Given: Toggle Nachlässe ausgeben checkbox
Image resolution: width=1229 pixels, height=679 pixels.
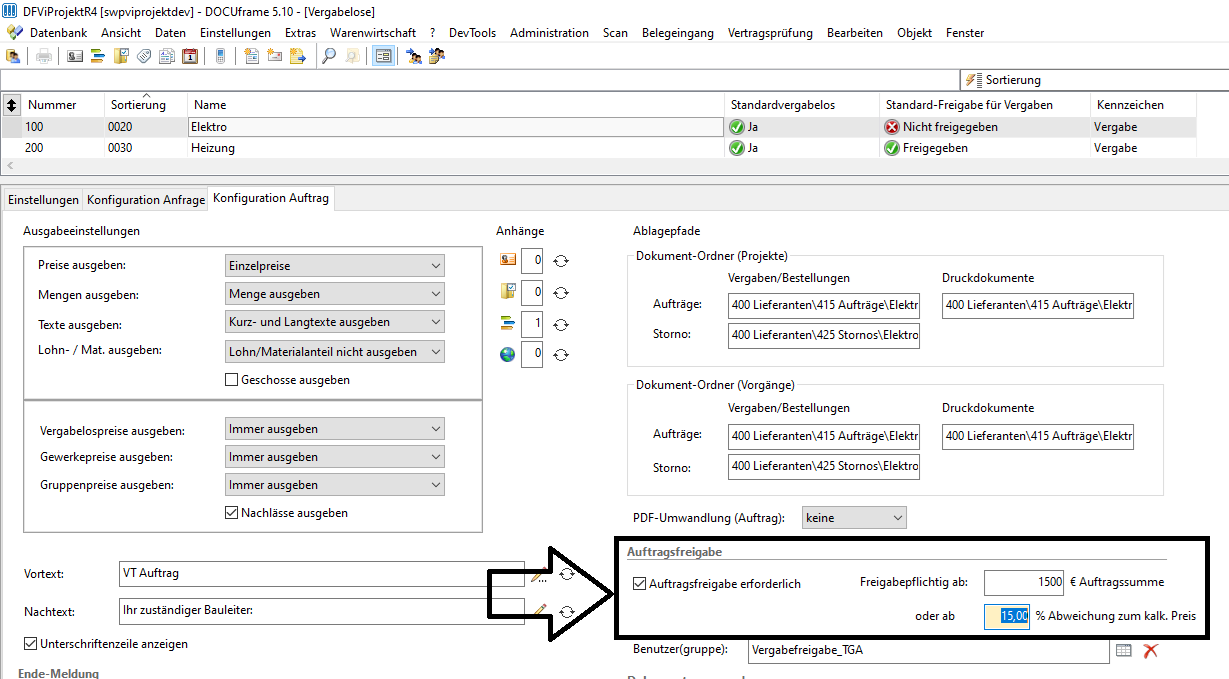Looking at the screenshot, I should [x=232, y=513].
